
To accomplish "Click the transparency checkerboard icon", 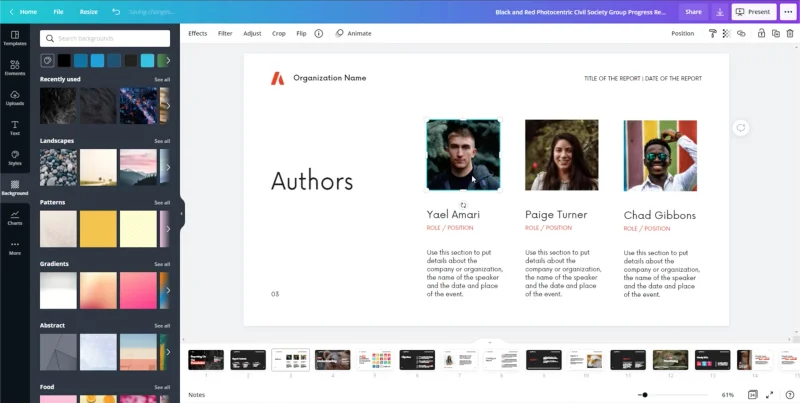I will pyautogui.click(x=727, y=33).
